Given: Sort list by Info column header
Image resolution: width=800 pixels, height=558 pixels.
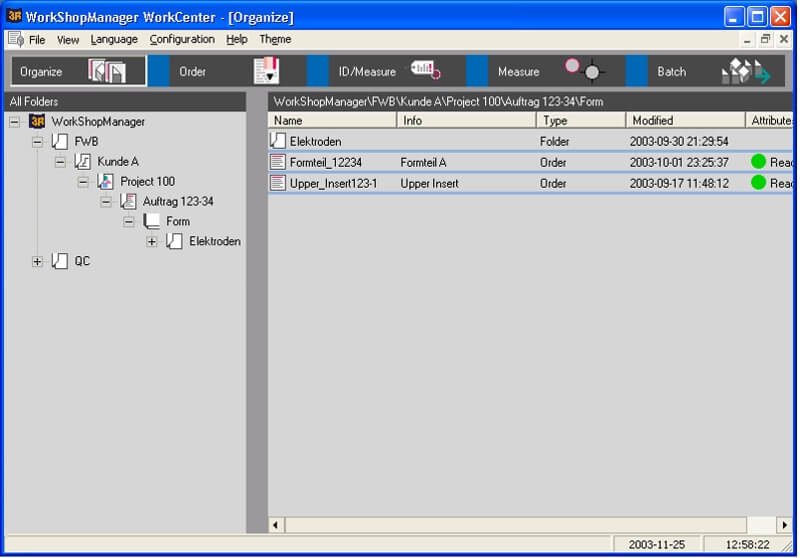Looking at the screenshot, I should 466,120.
